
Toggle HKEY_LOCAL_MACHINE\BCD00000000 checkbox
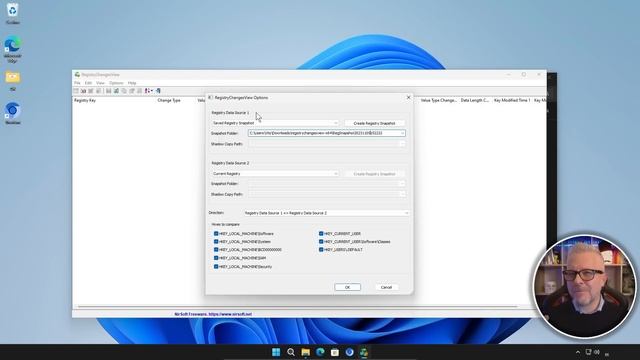[x=216, y=249]
